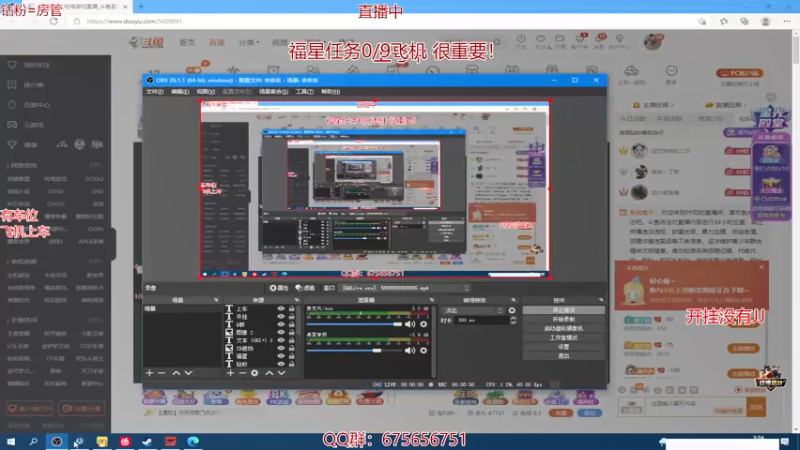Image resolution: width=800 pixels, height=450 pixels.
Task: Click the 滤镜 filters button for the selected source
Action: 305,288
